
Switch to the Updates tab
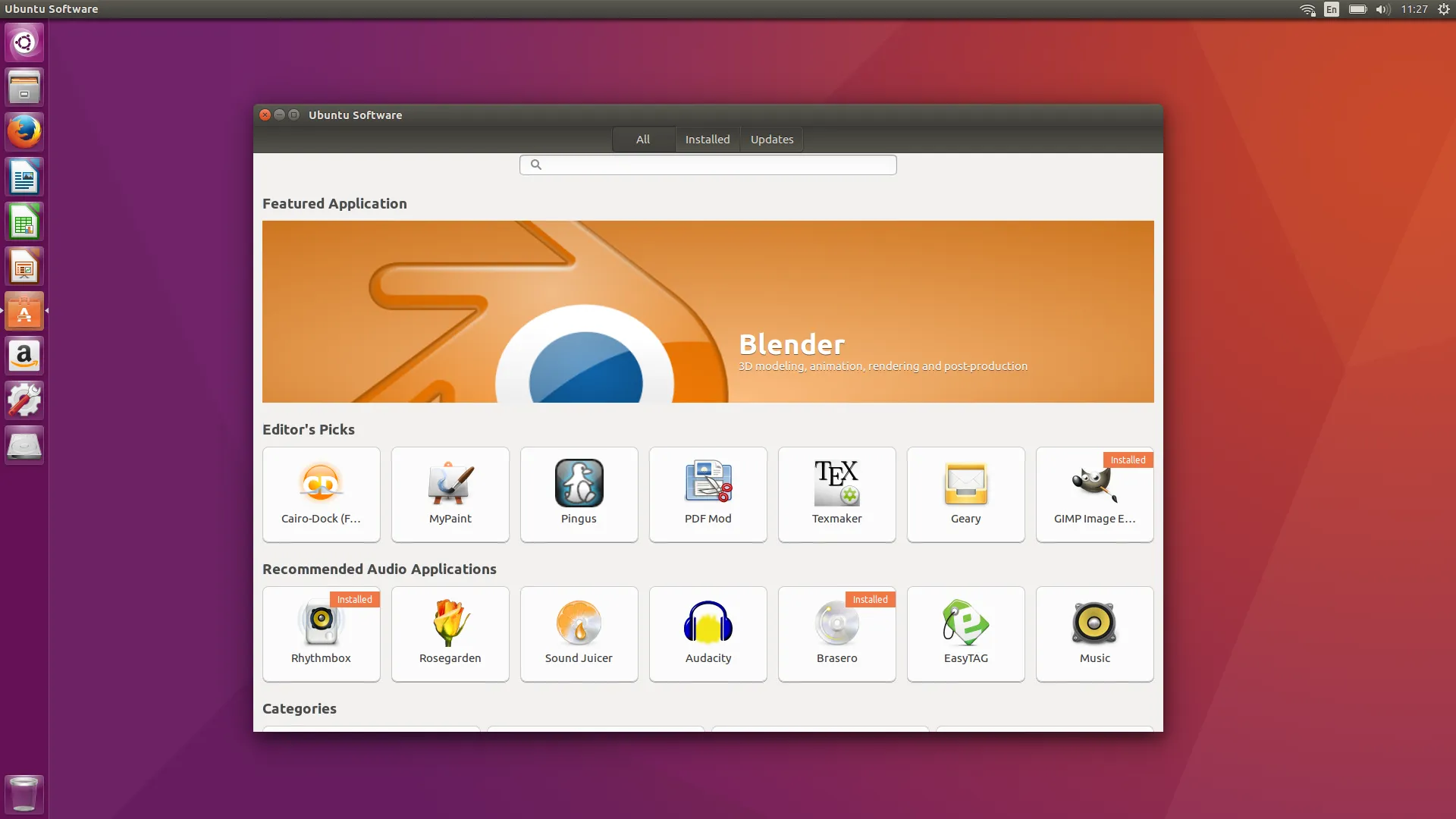[771, 140]
